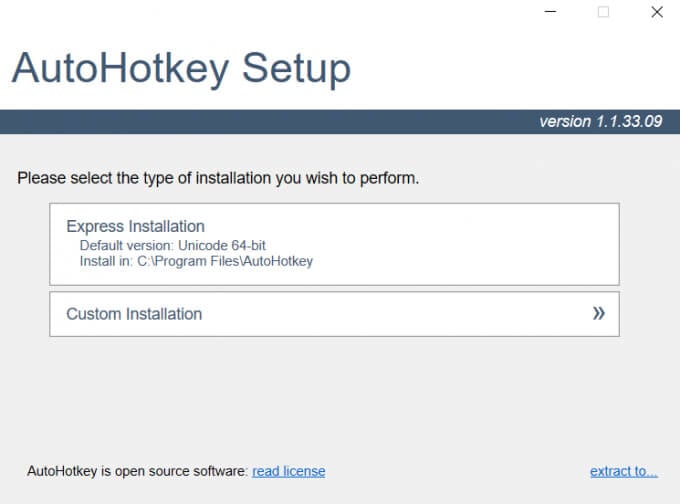The width and height of the screenshot is (680, 504).
Task: Click the version 1.1.33.09 label
Action: (x=600, y=121)
